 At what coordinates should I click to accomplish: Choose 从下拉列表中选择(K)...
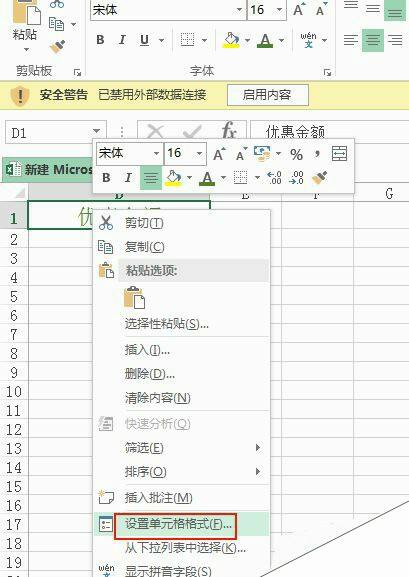coord(182,548)
